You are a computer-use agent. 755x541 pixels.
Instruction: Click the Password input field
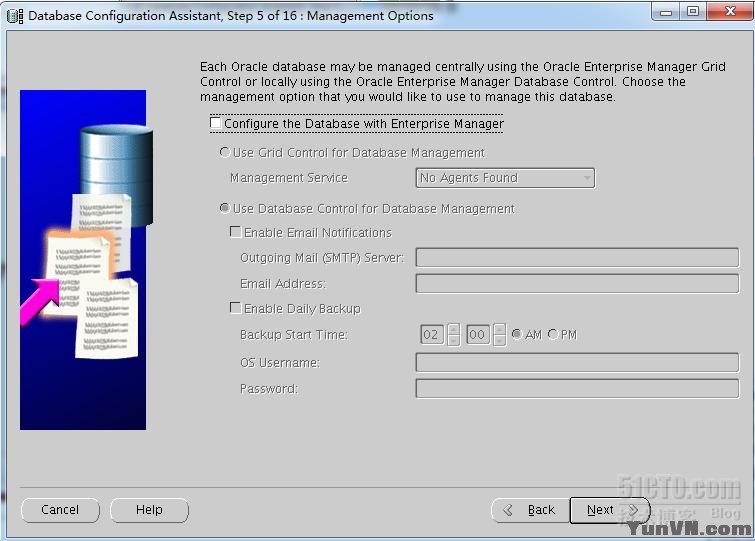[x=577, y=388]
